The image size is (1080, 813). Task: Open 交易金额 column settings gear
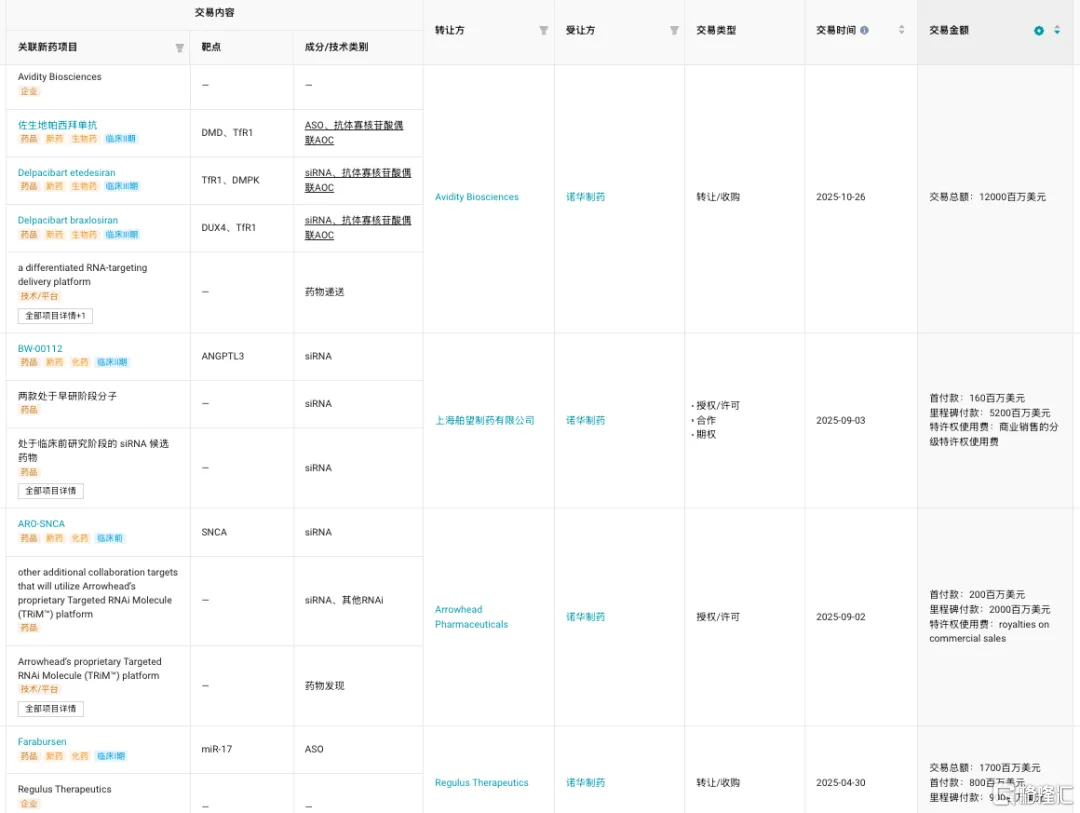pyautogui.click(x=1039, y=30)
